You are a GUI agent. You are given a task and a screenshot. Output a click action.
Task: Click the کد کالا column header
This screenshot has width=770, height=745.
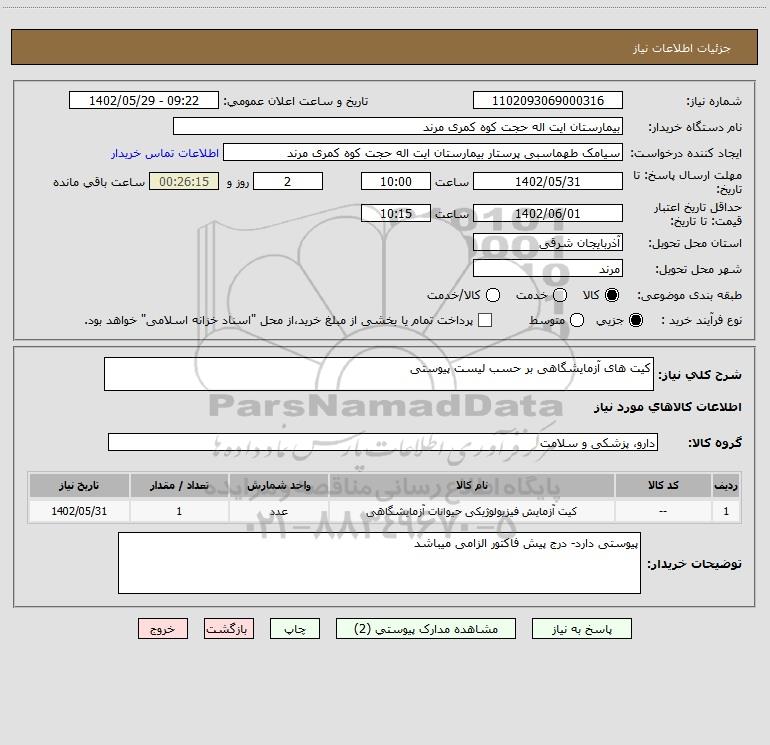(x=663, y=485)
